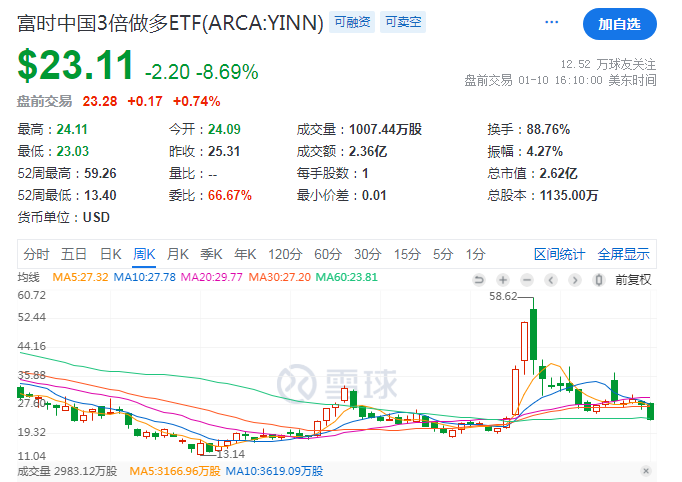
Task: Open 全屏显示 fullscreen view
Action: (623, 254)
